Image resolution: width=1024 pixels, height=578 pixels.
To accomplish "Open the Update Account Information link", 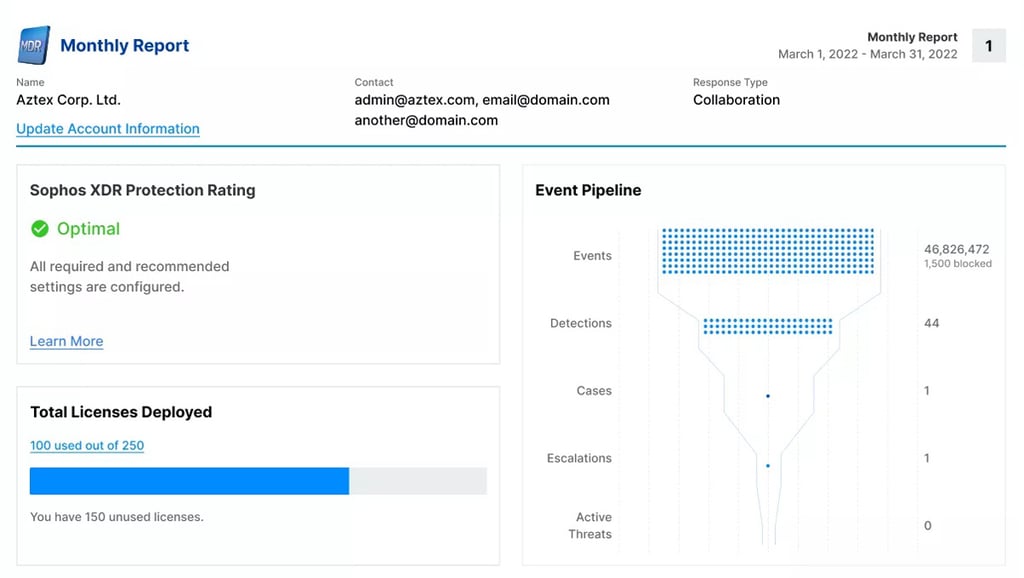I will (x=108, y=129).
